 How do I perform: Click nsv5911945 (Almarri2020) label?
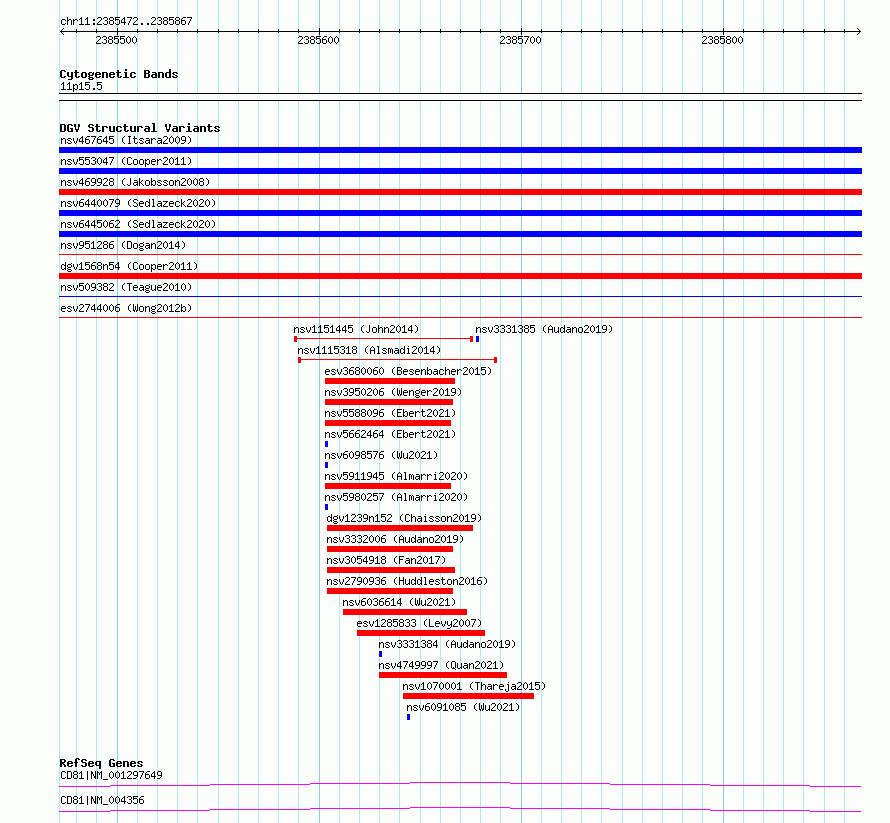(x=396, y=476)
